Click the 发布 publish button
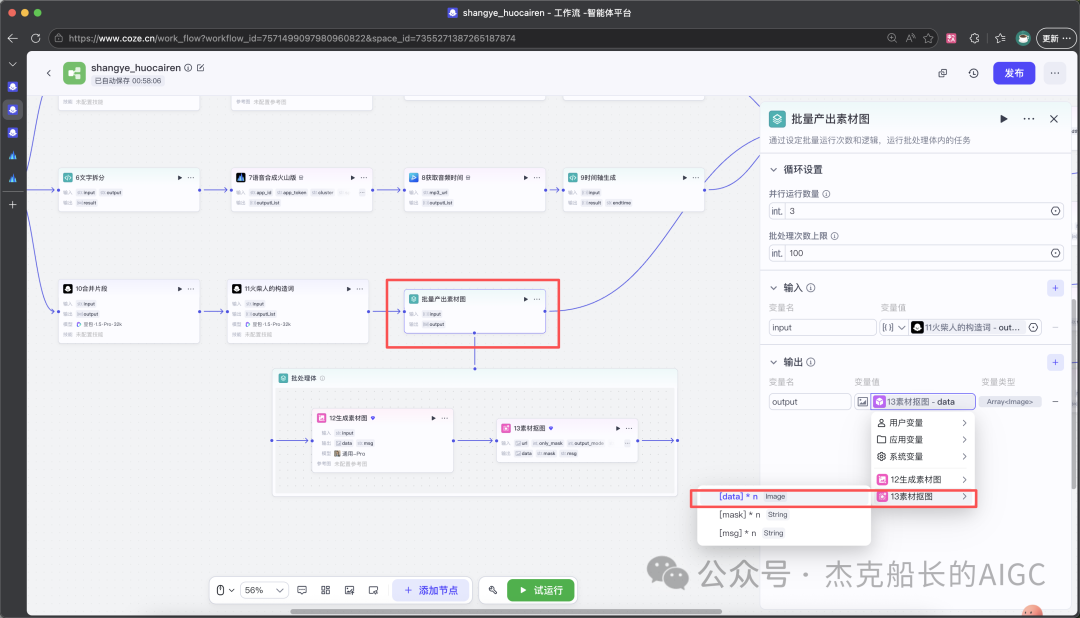This screenshot has width=1080, height=618. coord(1013,73)
